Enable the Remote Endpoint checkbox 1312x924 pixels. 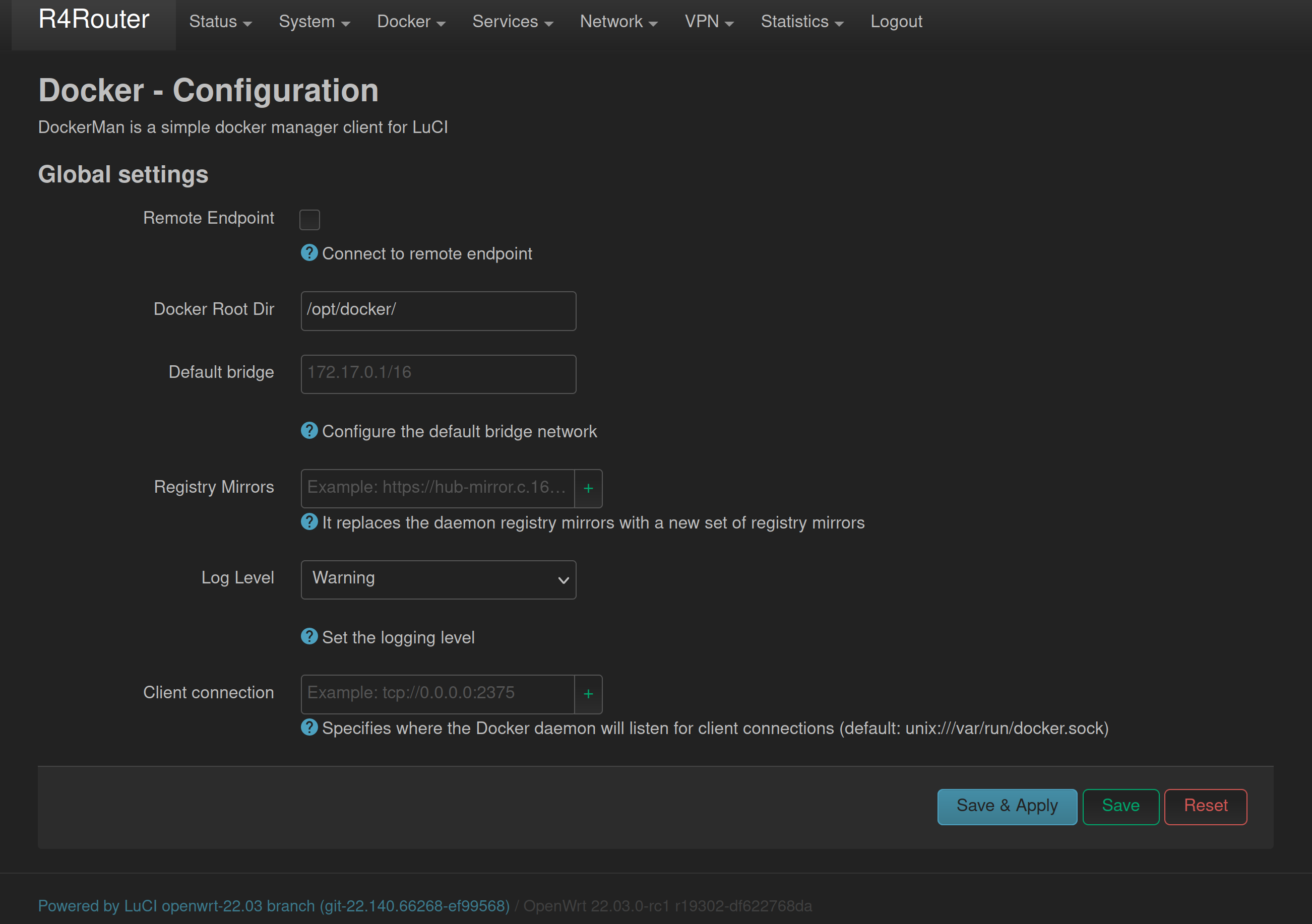(309, 219)
